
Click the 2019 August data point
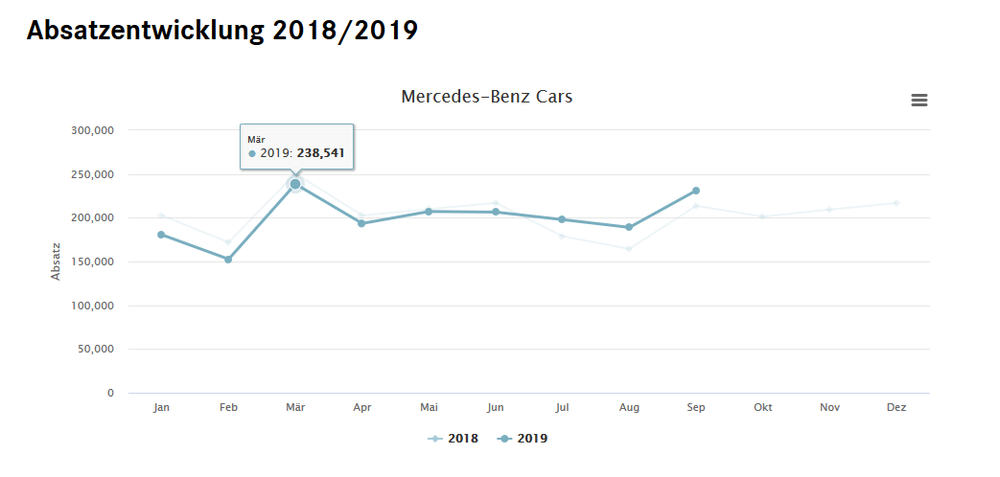[x=629, y=227]
